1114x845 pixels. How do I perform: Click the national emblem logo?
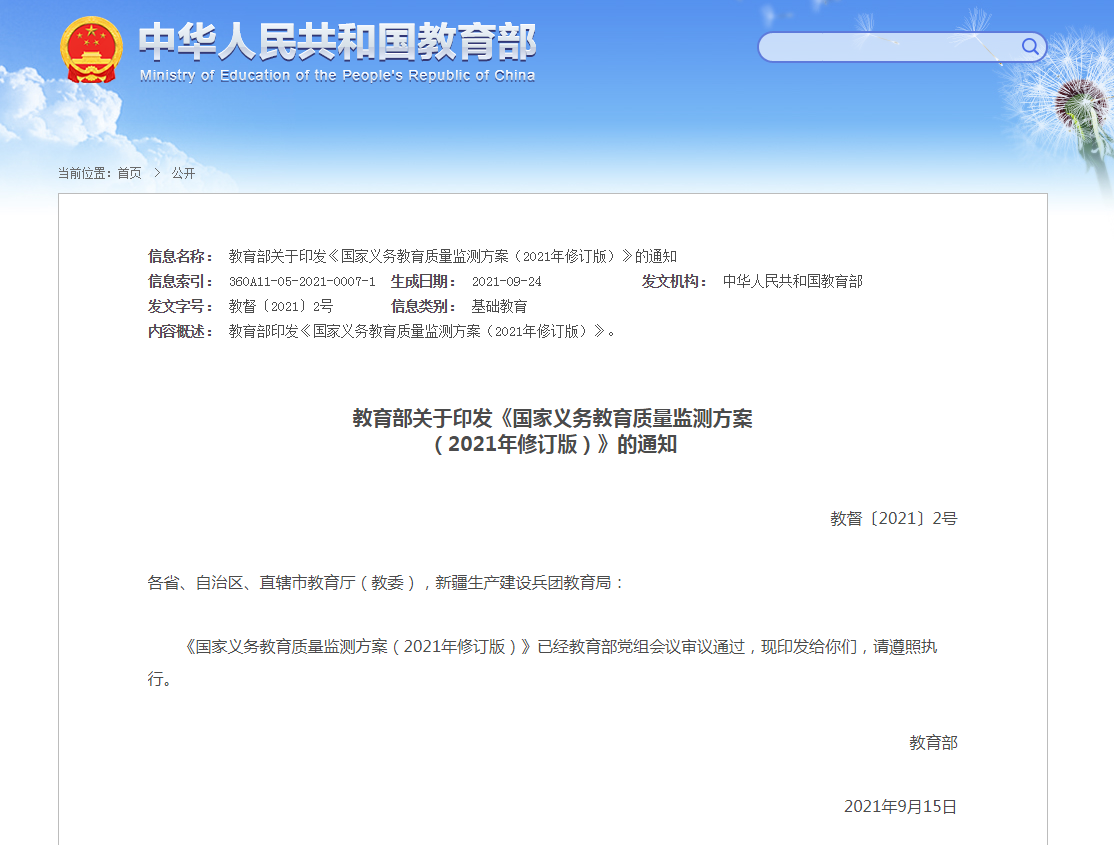coord(91,50)
